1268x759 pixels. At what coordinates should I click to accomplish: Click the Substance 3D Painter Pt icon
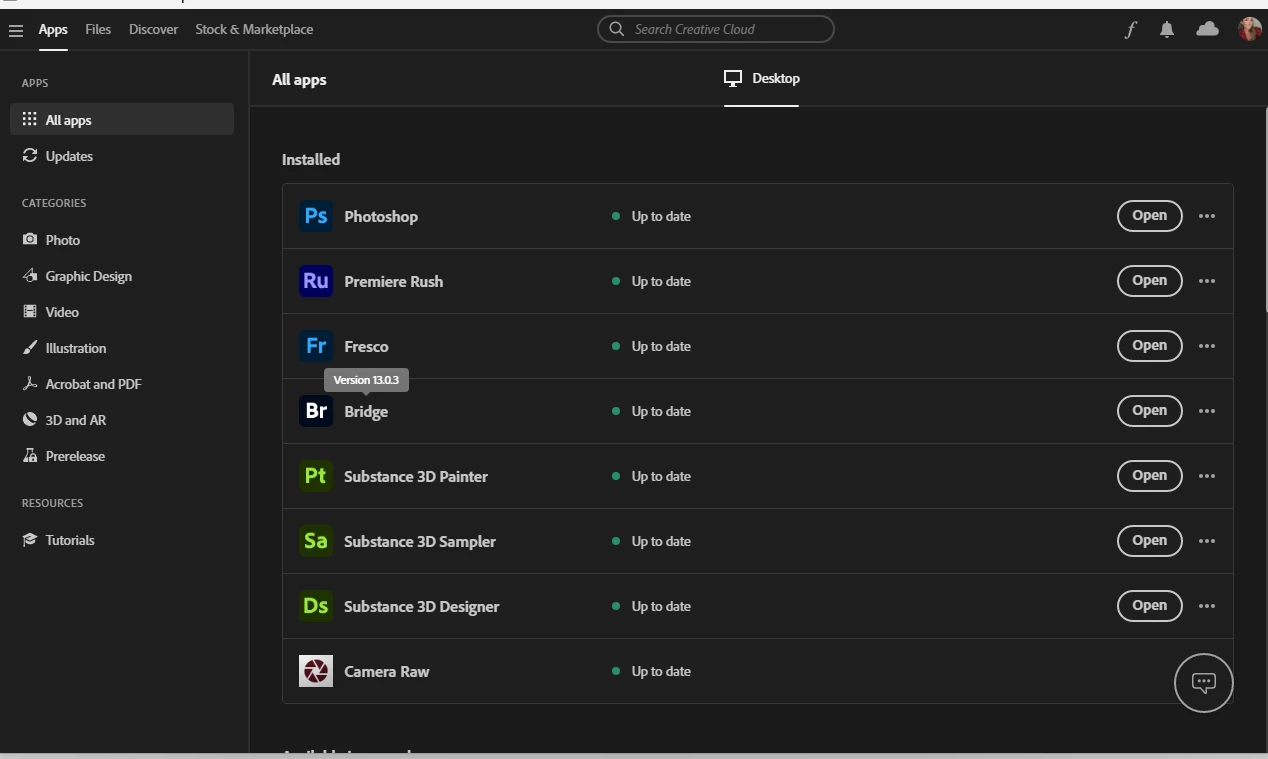pos(316,476)
